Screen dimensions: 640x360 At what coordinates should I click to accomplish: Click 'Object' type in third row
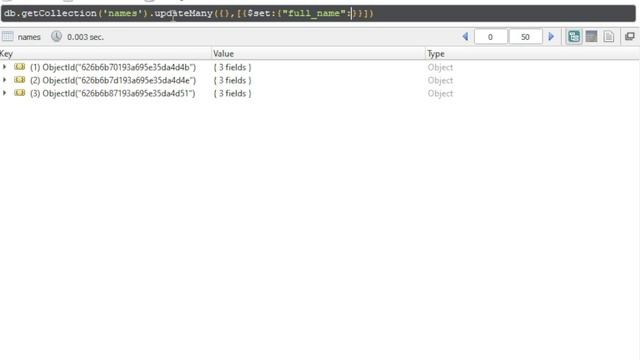440,93
